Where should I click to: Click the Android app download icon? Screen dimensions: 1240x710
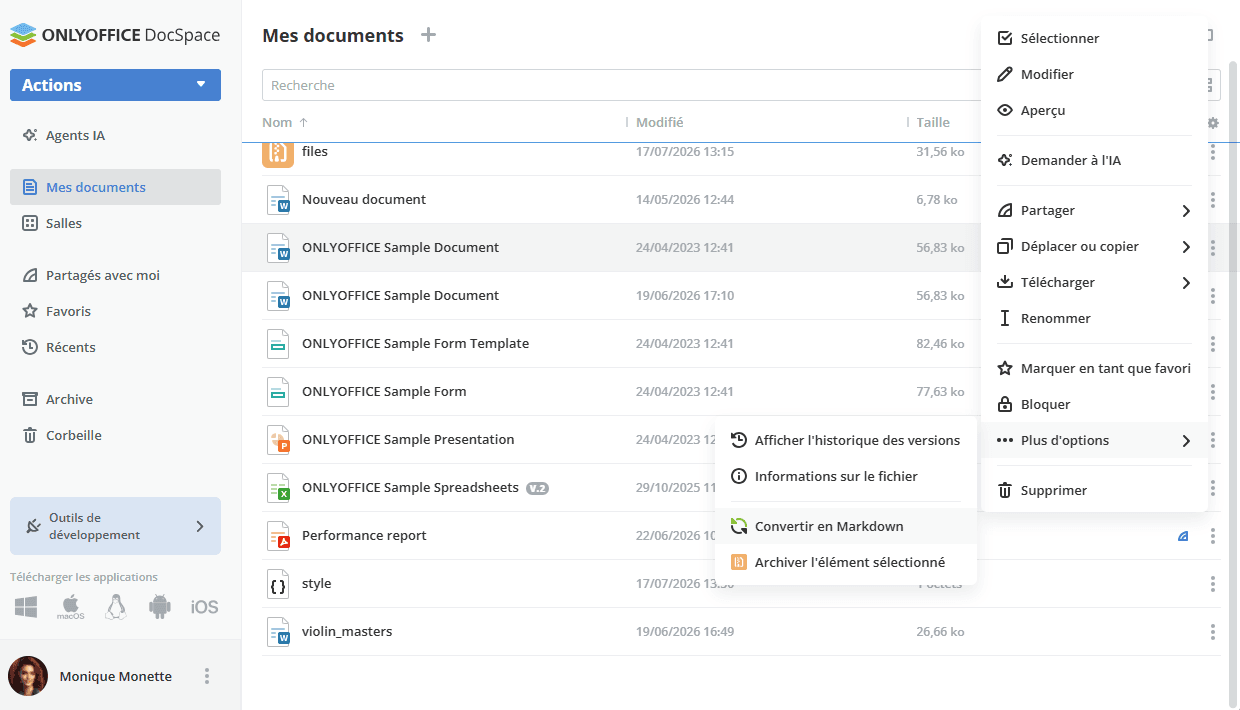click(x=160, y=607)
